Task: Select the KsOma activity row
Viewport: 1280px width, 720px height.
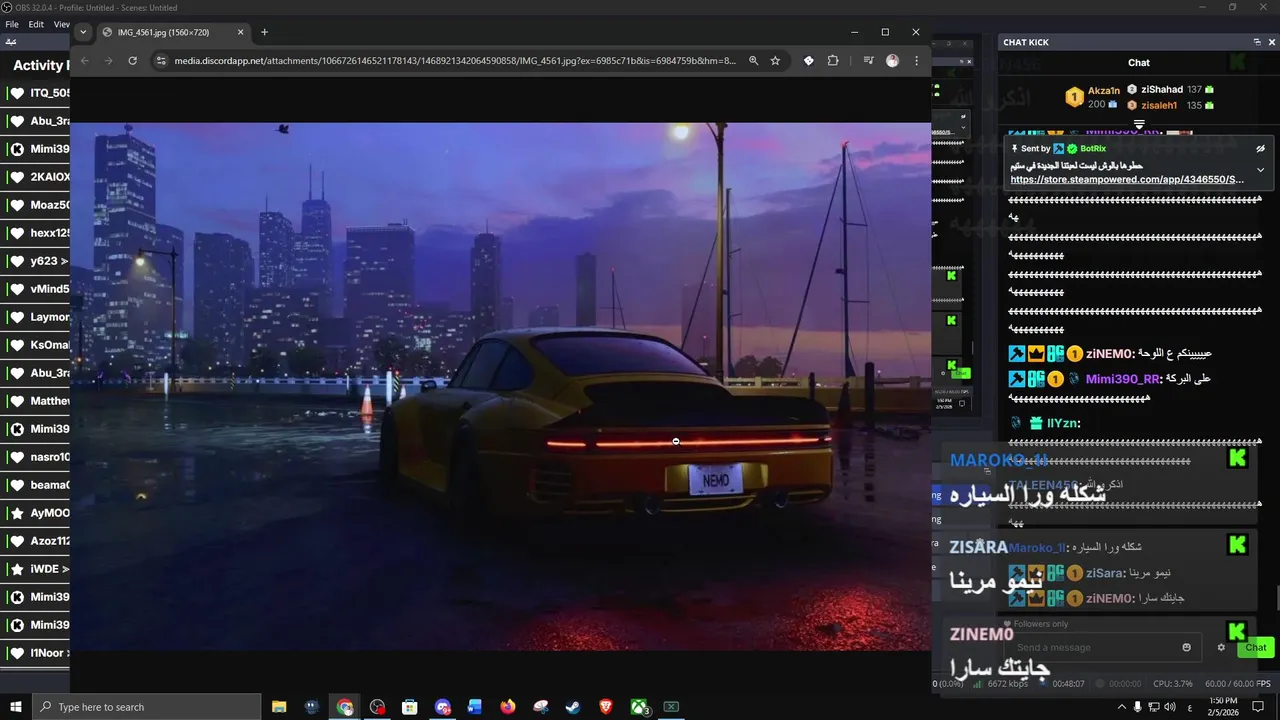Action: point(36,345)
